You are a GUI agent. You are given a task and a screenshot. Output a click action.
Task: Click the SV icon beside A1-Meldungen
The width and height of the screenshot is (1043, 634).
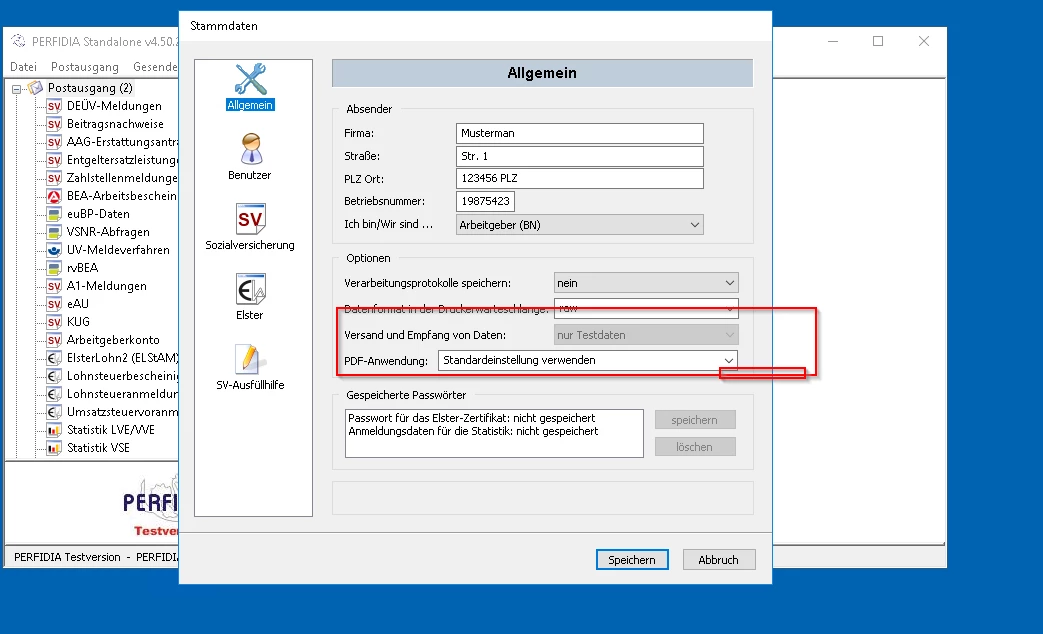click(55, 286)
